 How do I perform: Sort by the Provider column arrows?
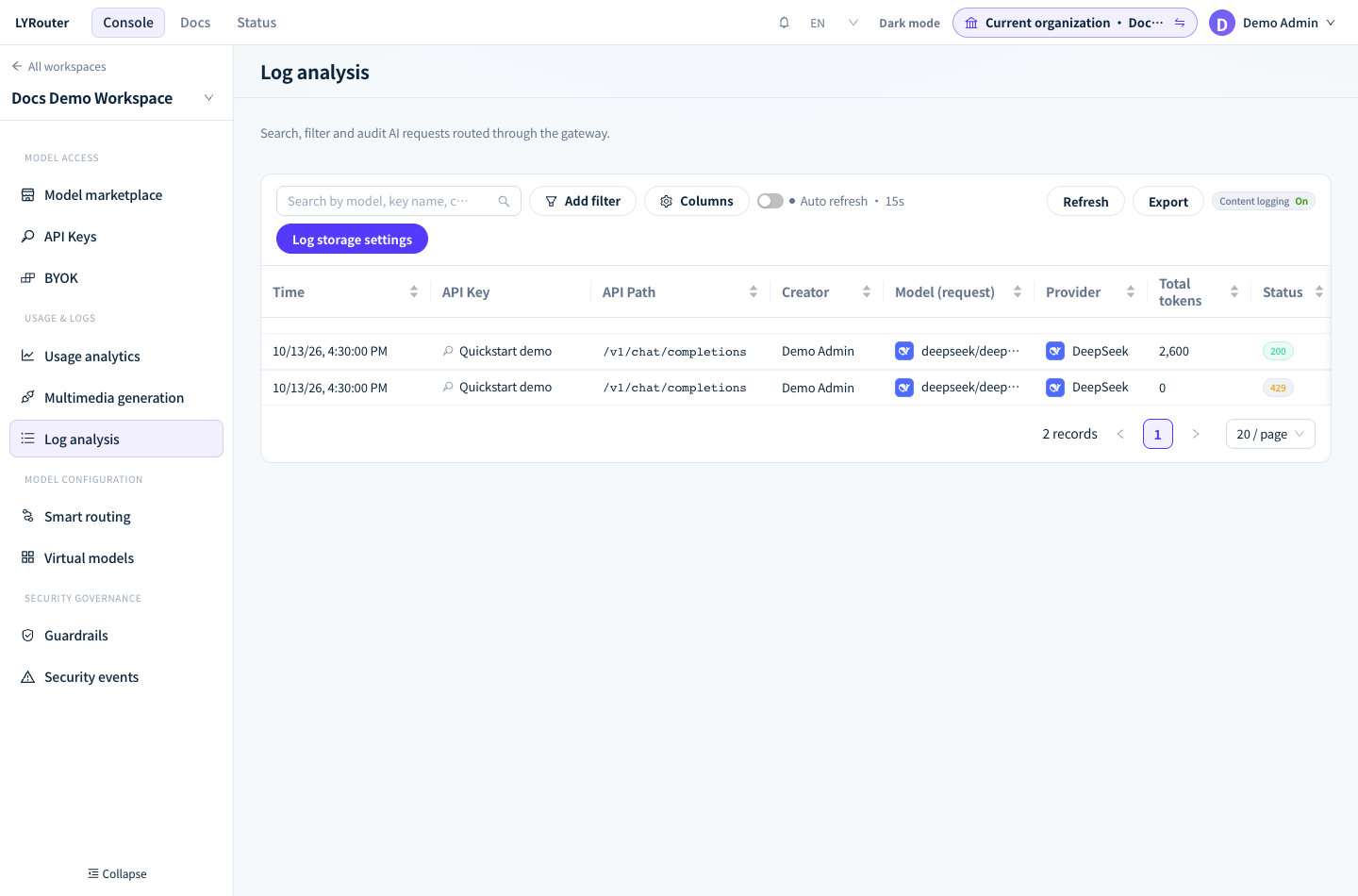tap(1131, 292)
